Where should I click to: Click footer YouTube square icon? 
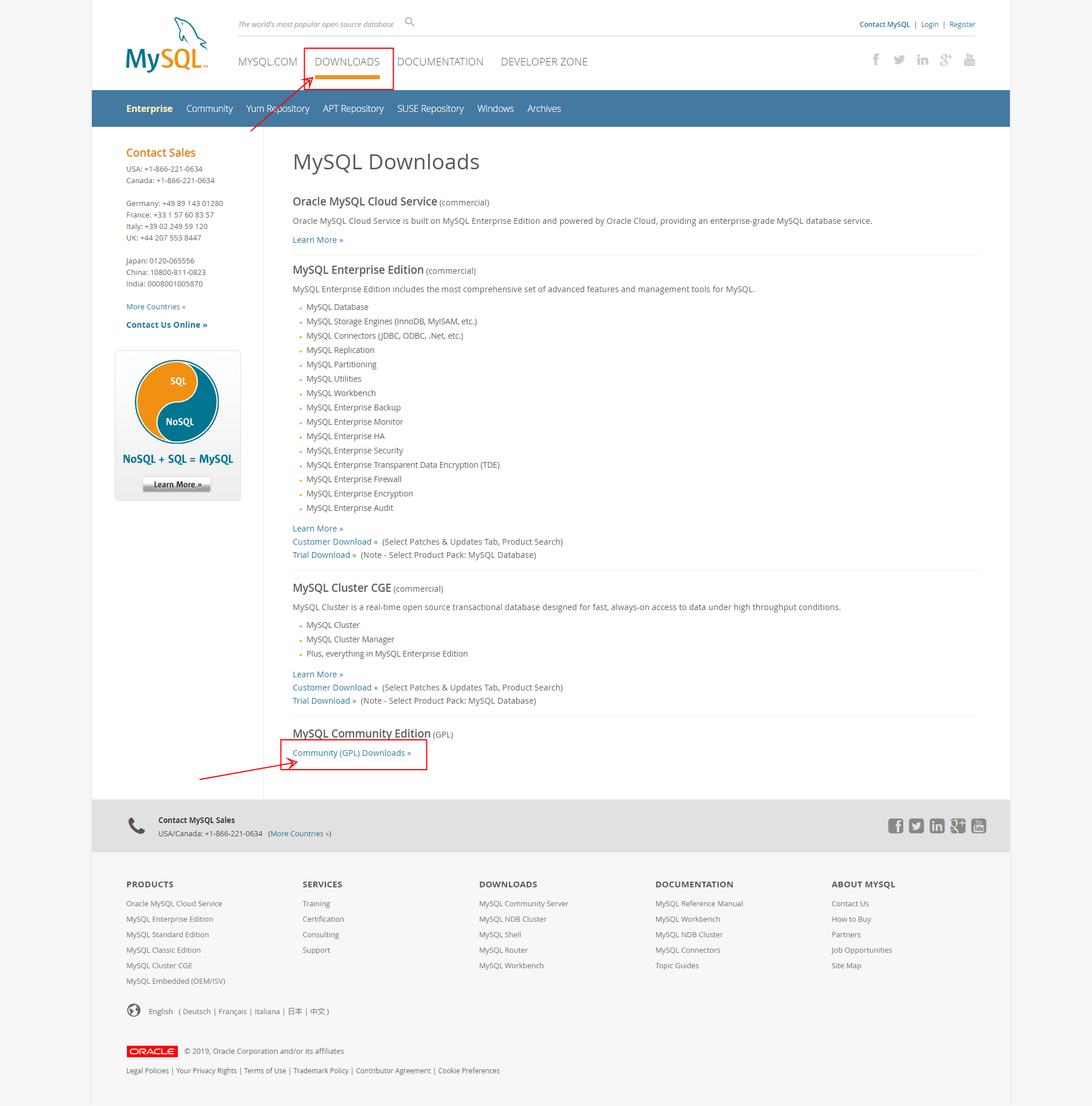979,826
